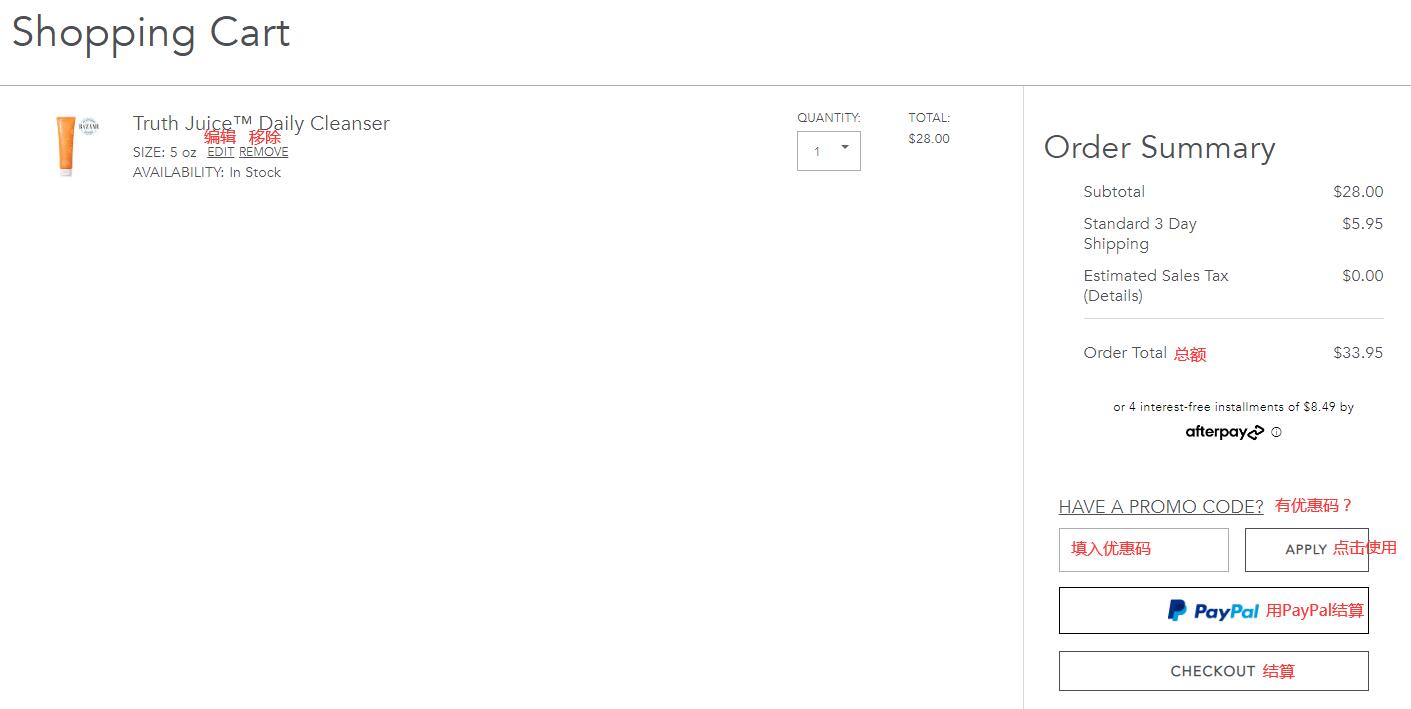Click the CHECKOUT button
The width and height of the screenshot is (1411, 709).
[x=1213, y=671]
